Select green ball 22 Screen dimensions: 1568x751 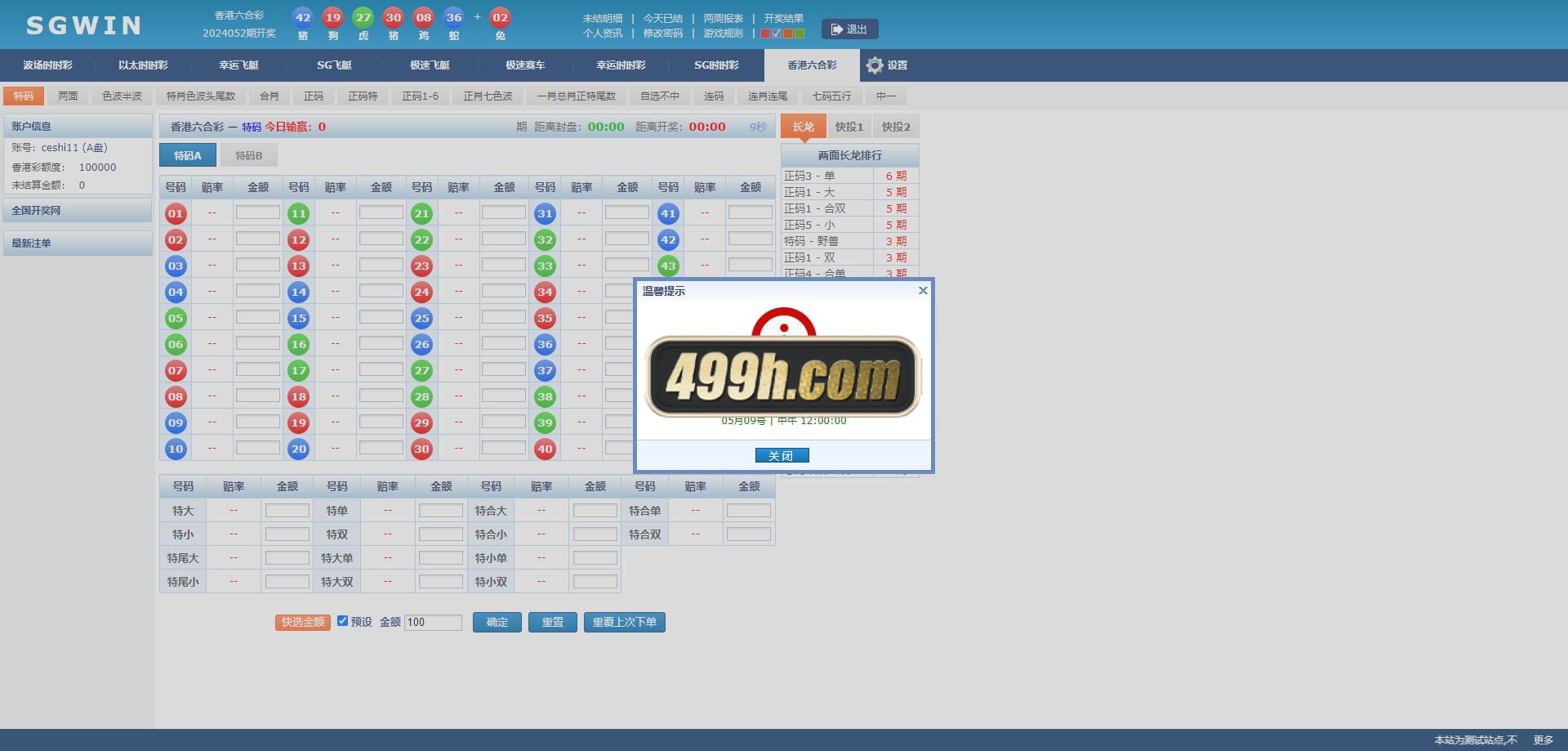click(421, 240)
